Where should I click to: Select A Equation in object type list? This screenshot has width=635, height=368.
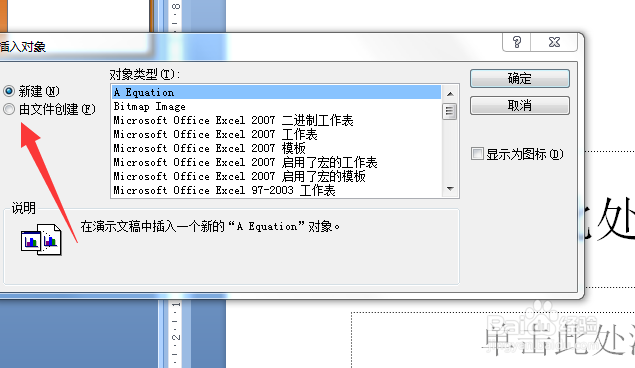click(x=277, y=92)
